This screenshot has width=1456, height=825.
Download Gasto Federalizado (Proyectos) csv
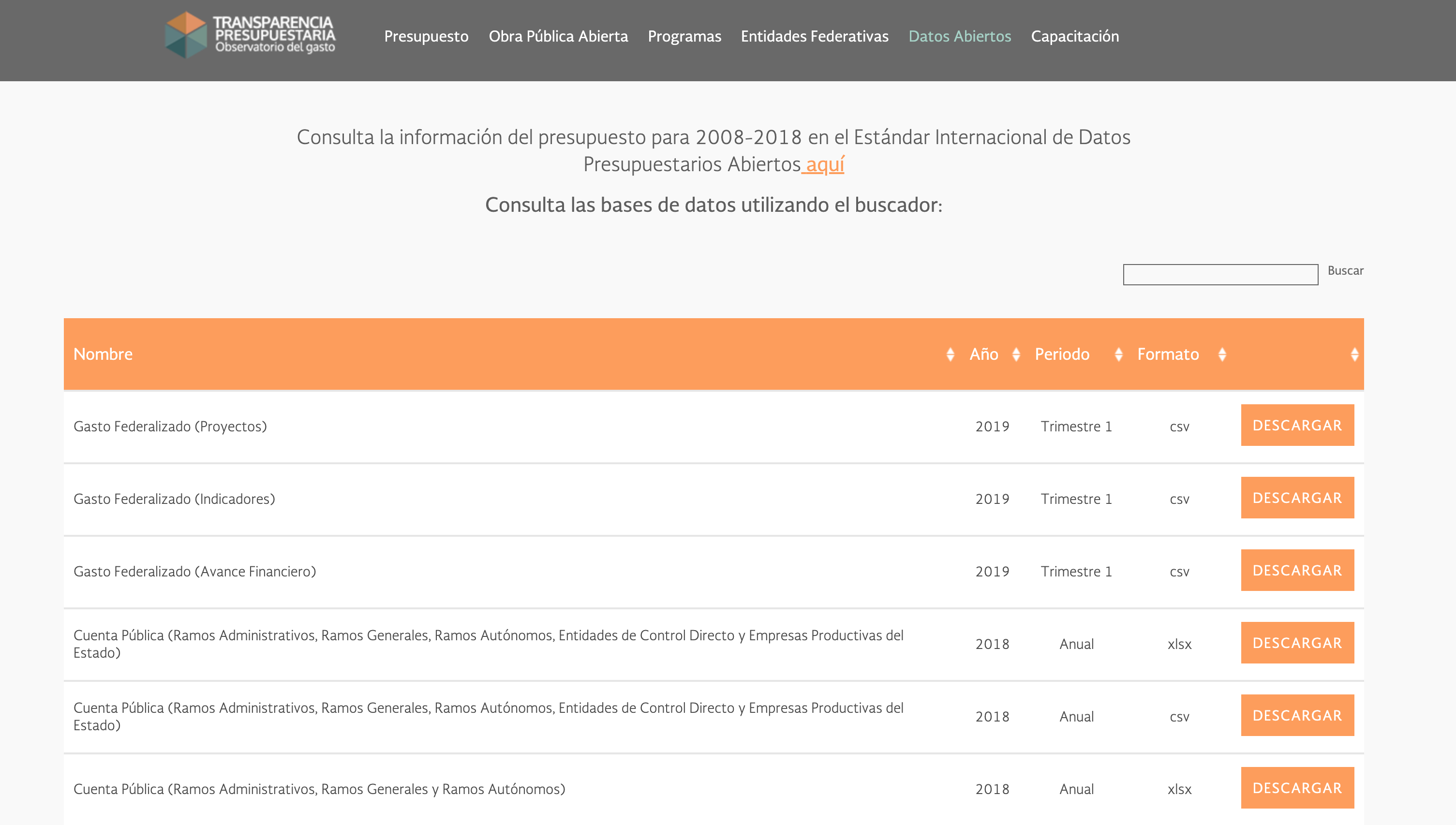click(x=1297, y=425)
